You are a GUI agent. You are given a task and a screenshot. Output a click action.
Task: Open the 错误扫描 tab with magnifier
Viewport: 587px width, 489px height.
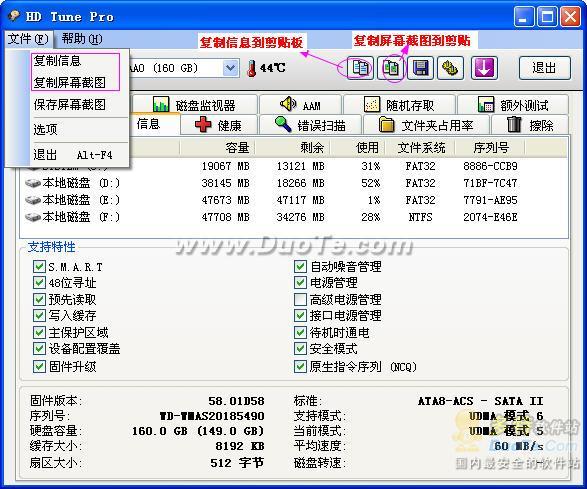[x=310, y=125]
